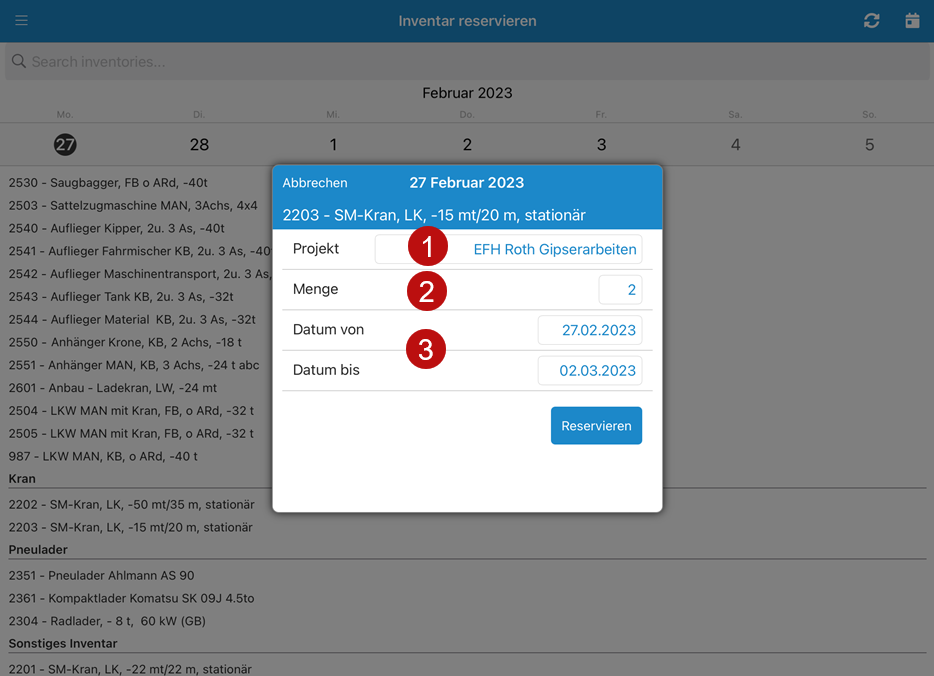Open the calendar icon in header
The image size is (934, 676).
912,21
